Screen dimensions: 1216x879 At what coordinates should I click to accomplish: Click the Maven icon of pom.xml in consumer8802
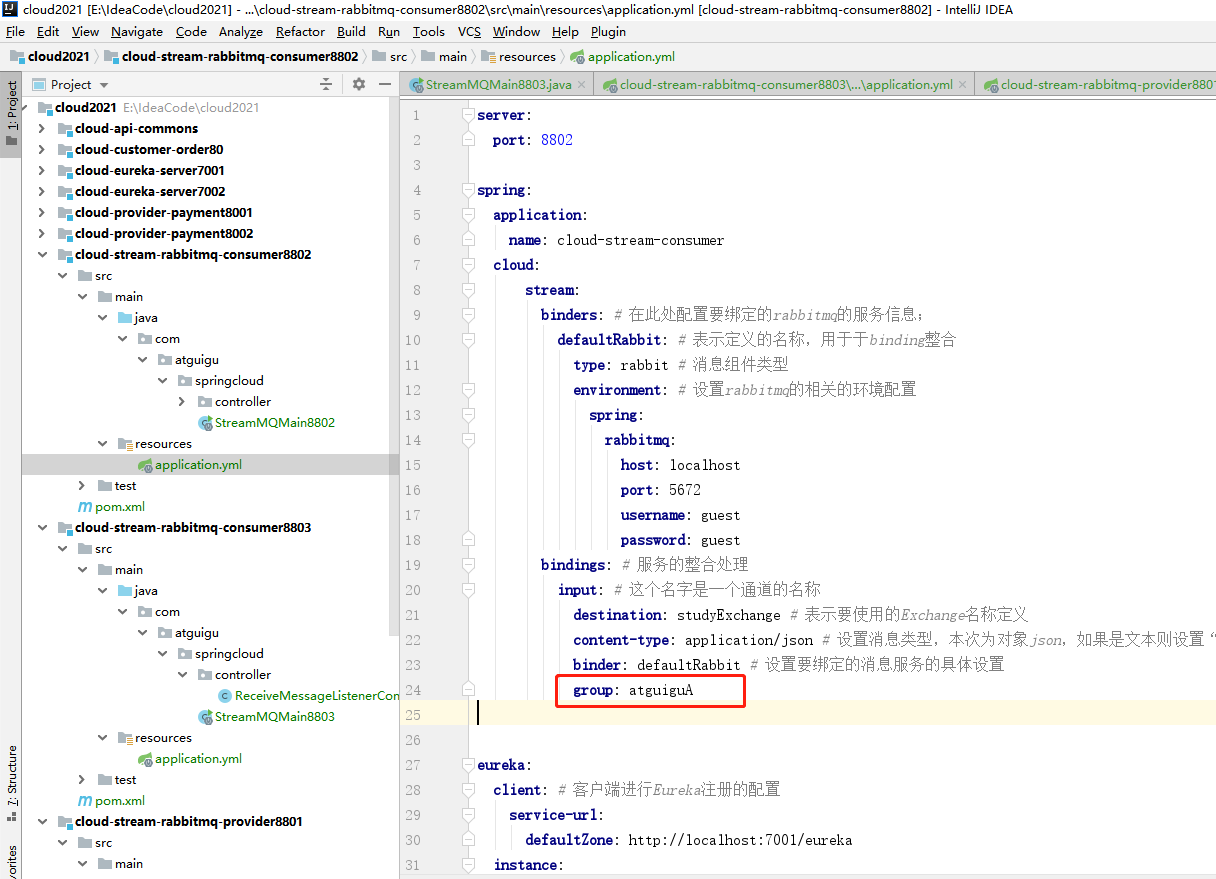tap(86, 507)
